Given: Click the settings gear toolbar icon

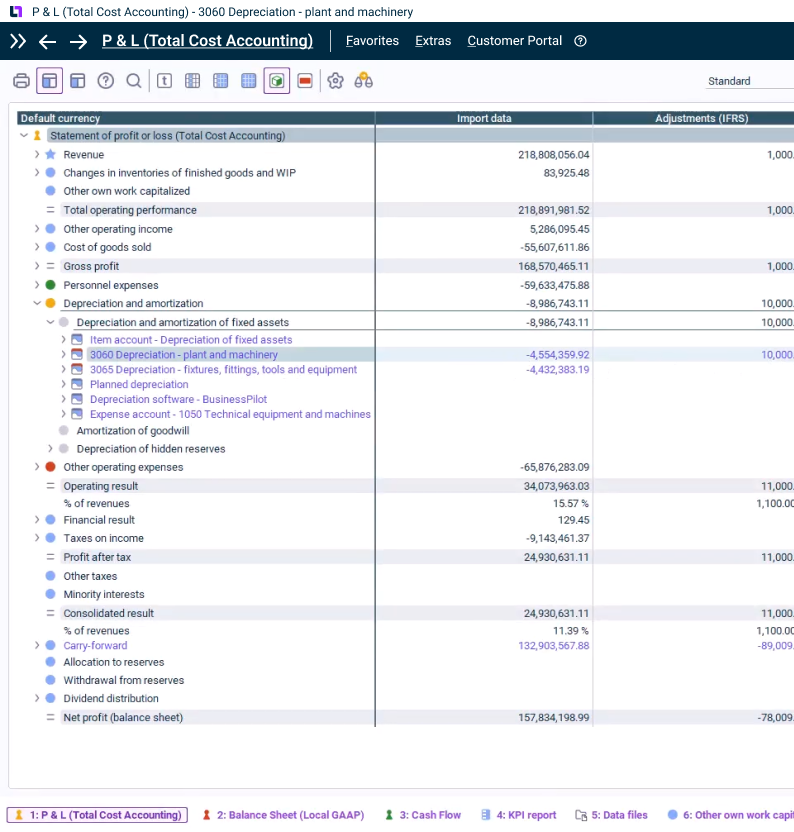Looking at the screenshot, I should point(336,81).
